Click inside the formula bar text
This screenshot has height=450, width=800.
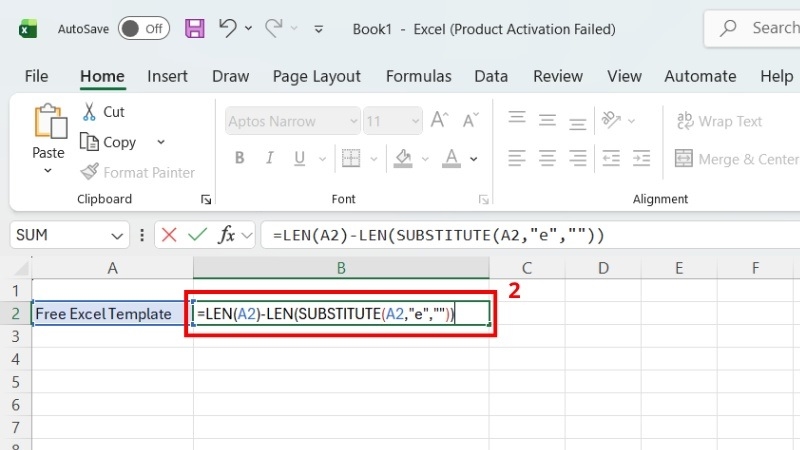pos(438,235)
